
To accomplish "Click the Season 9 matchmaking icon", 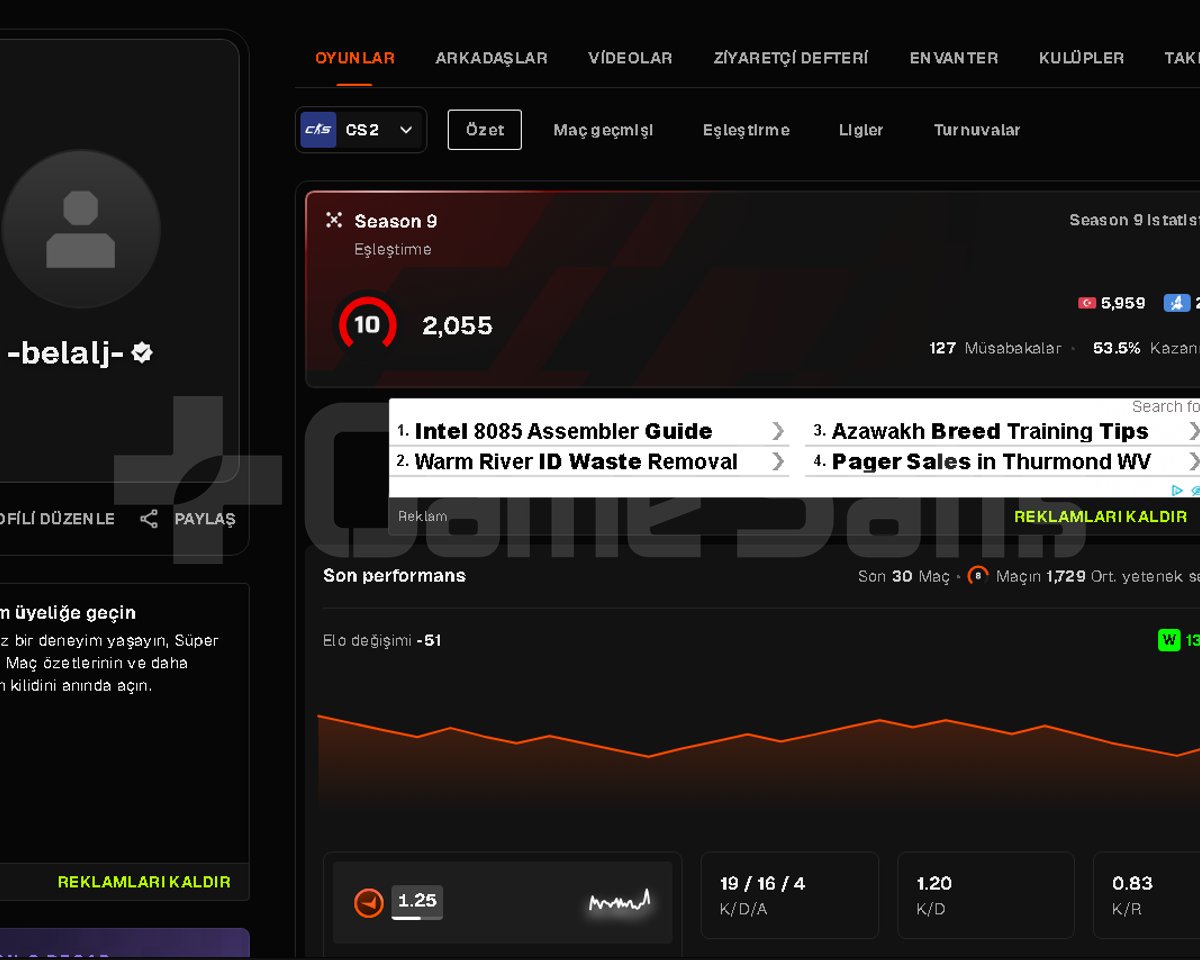I will coord(334,220).
